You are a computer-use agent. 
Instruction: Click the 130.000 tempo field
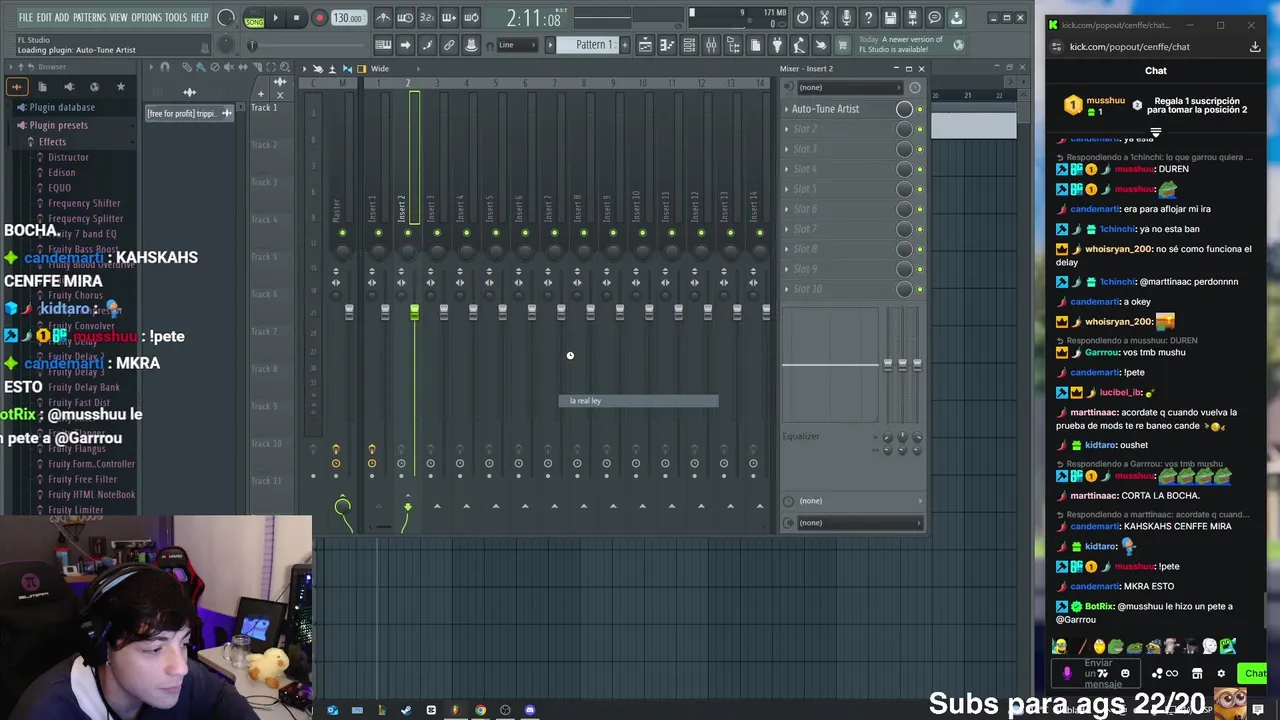point(347,18)
